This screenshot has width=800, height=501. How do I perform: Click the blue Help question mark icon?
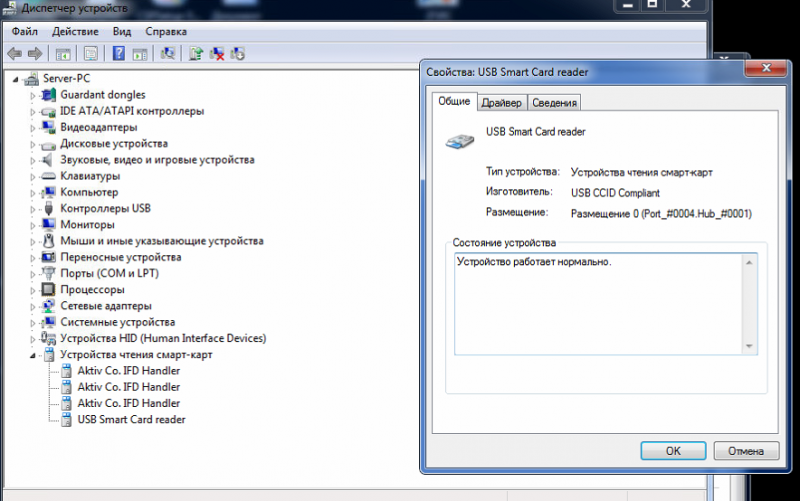pyautogui.click(x=118, y=53)
